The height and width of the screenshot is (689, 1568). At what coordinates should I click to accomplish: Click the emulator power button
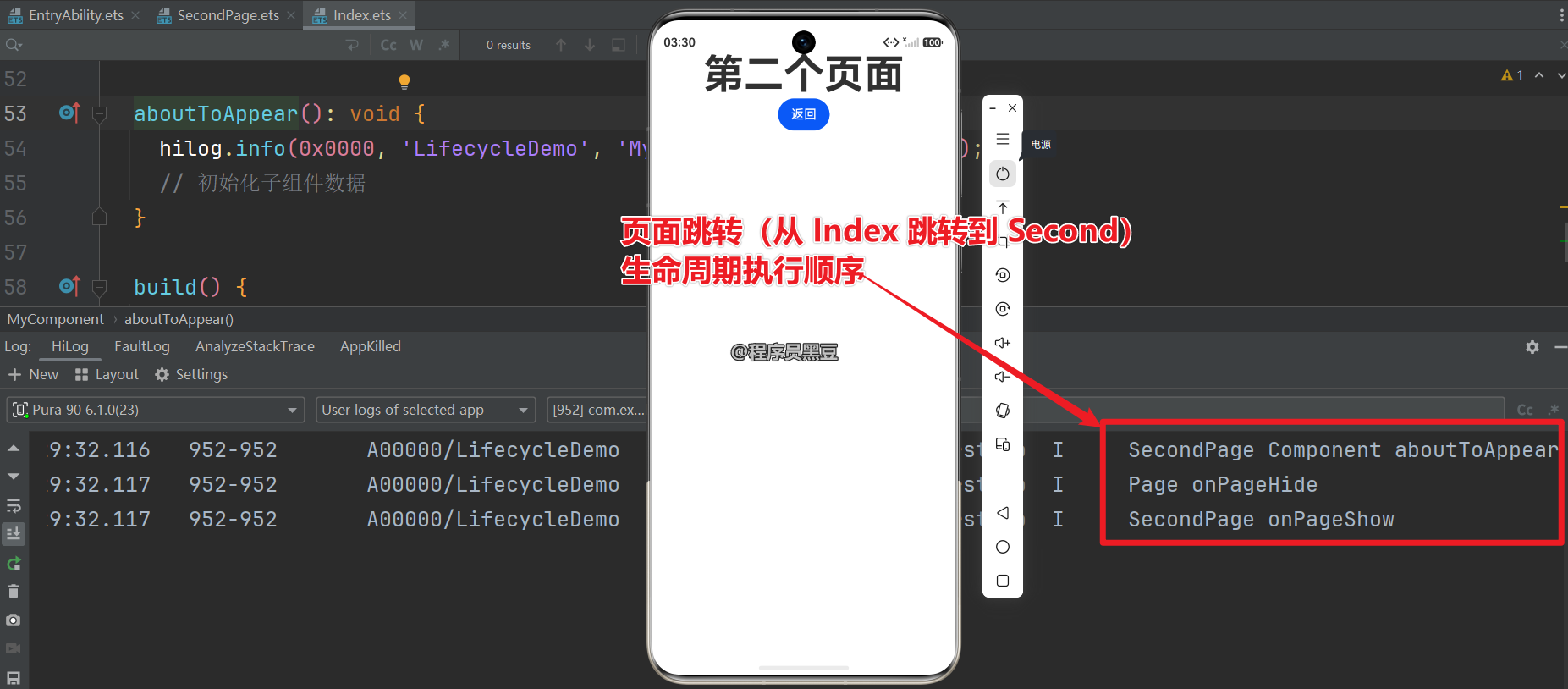point(1003,174)
